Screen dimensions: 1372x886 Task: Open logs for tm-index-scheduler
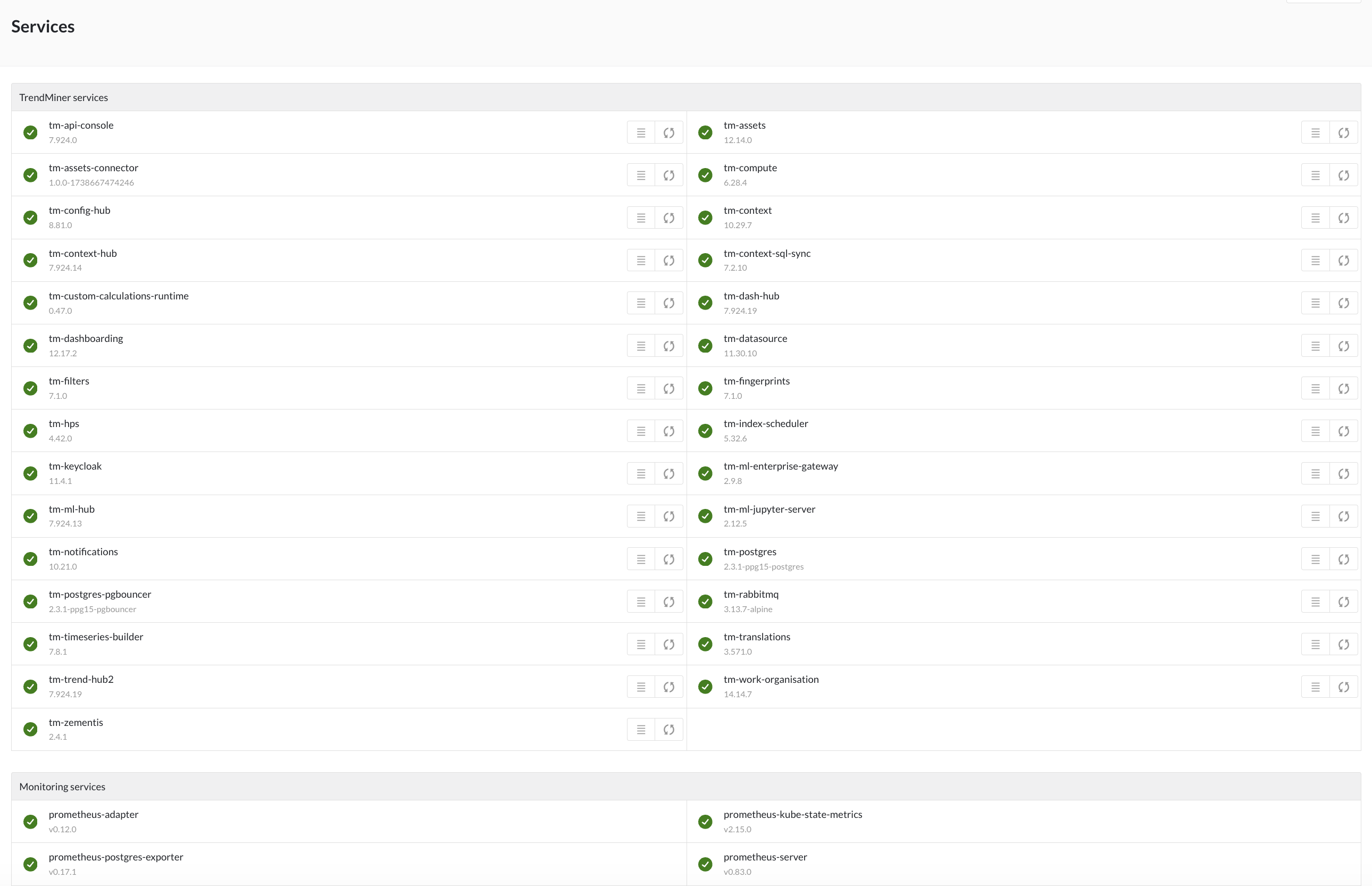click(1315, 431)
